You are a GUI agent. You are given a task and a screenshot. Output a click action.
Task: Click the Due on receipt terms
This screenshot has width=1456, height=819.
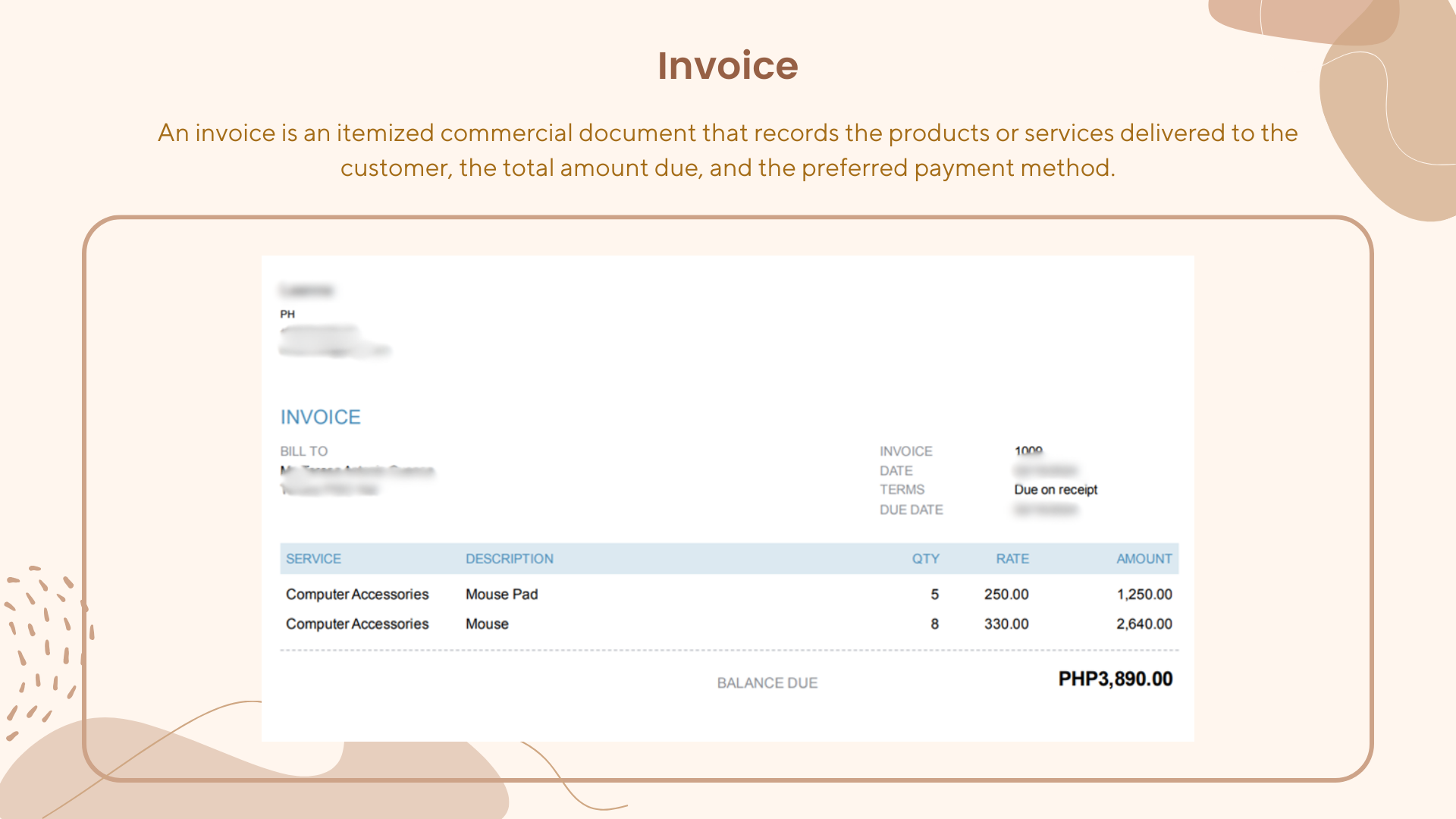[x=1056, y=490]
